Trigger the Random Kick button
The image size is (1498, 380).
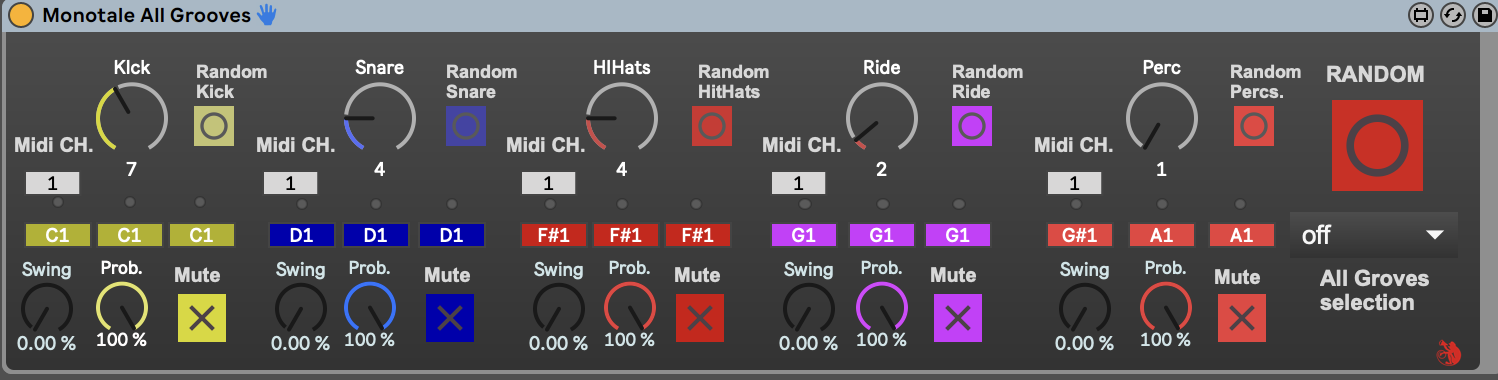pos(214,126)
